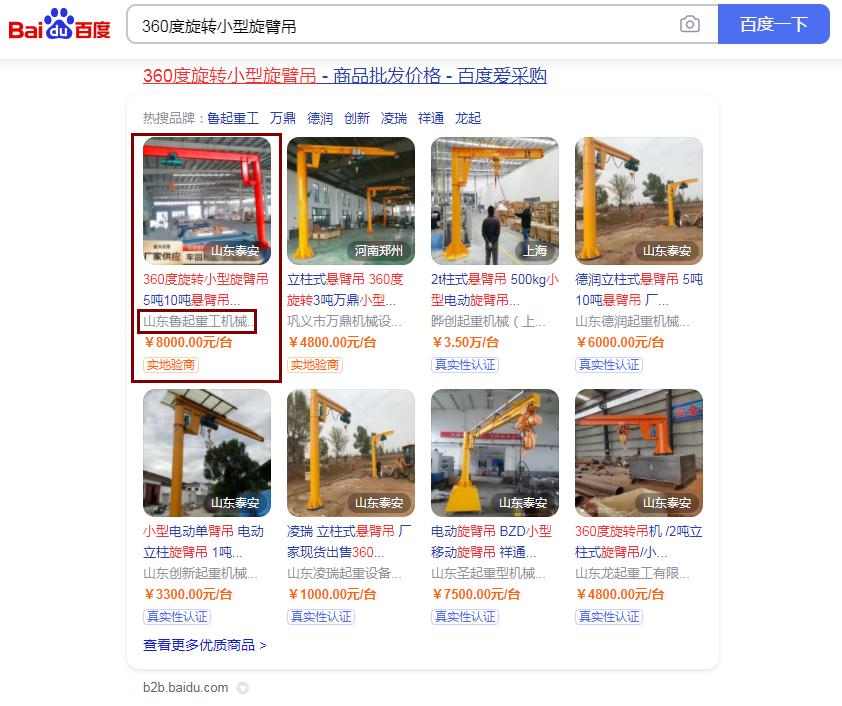Open the product photo above 电动旋臂吊 BZD小型 title
Viewport: 842px width, 706px height.
pos(495,453)
